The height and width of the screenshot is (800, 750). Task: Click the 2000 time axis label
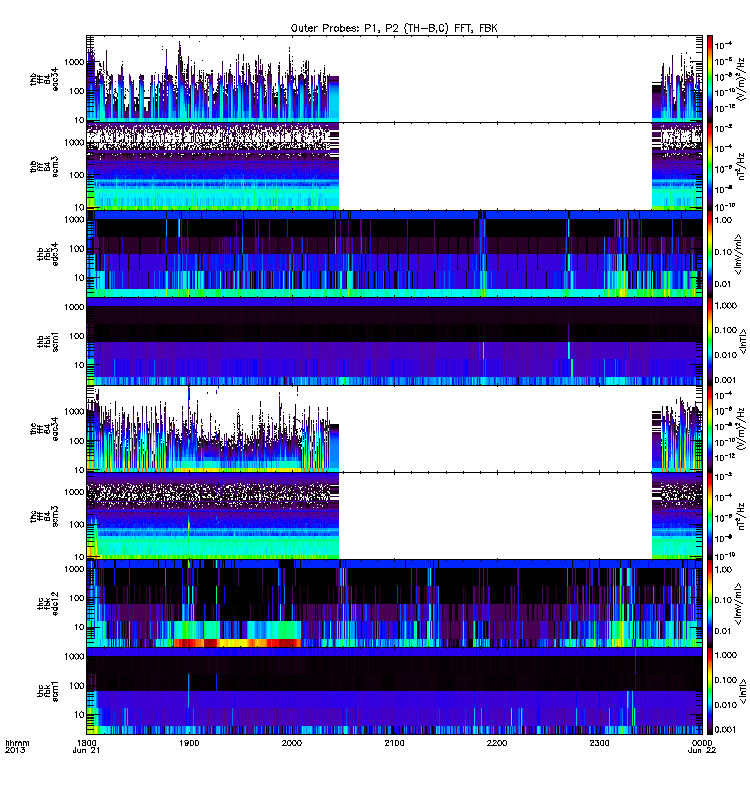291,743
